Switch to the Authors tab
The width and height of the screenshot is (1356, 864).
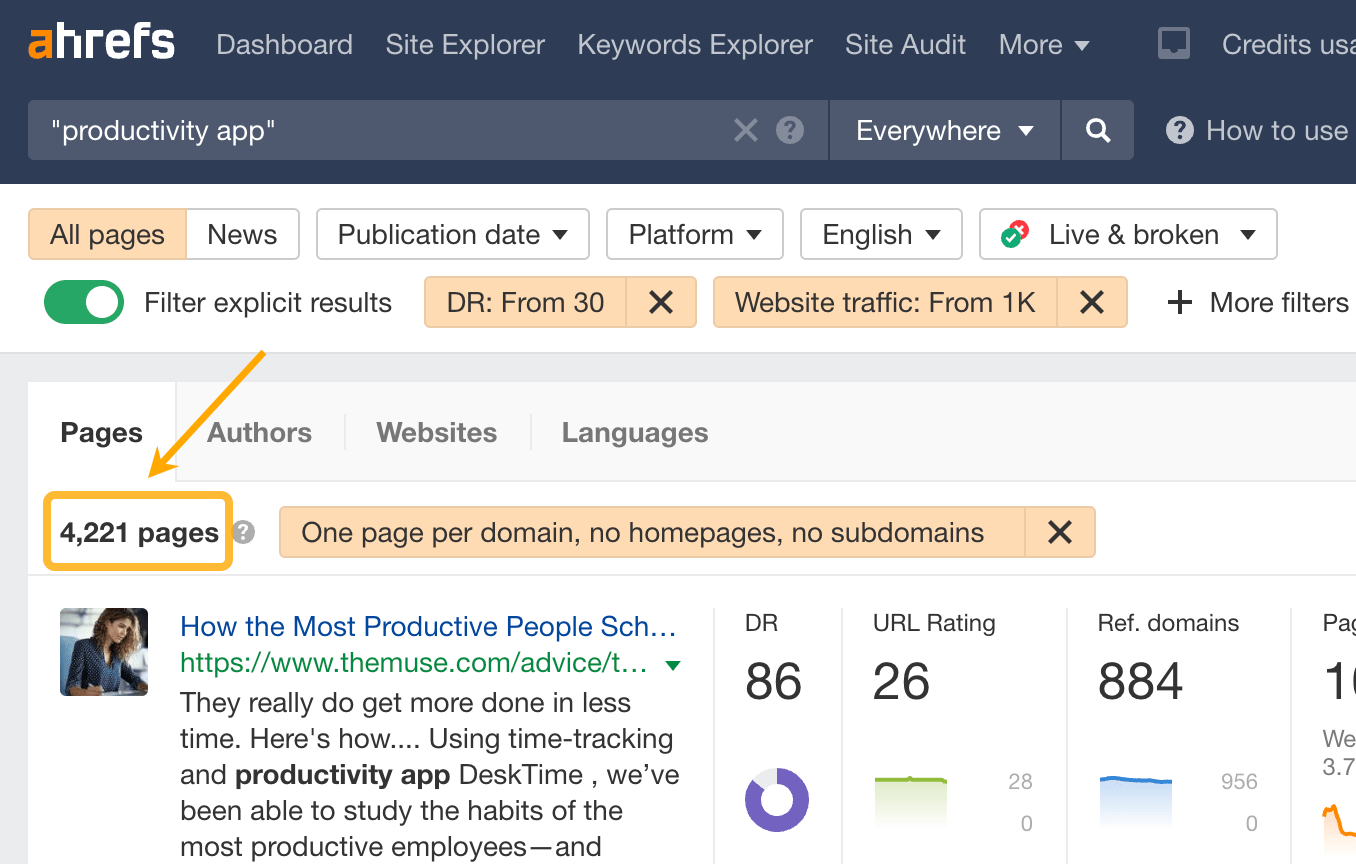(x=258, y=432)
